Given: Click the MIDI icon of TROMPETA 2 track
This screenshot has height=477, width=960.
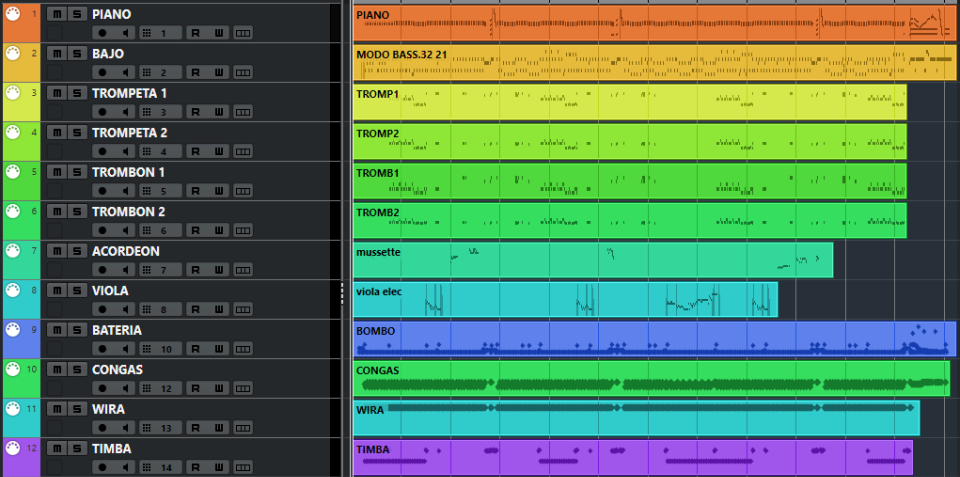Looking at the screenshot, I should (x=12, y=132).
